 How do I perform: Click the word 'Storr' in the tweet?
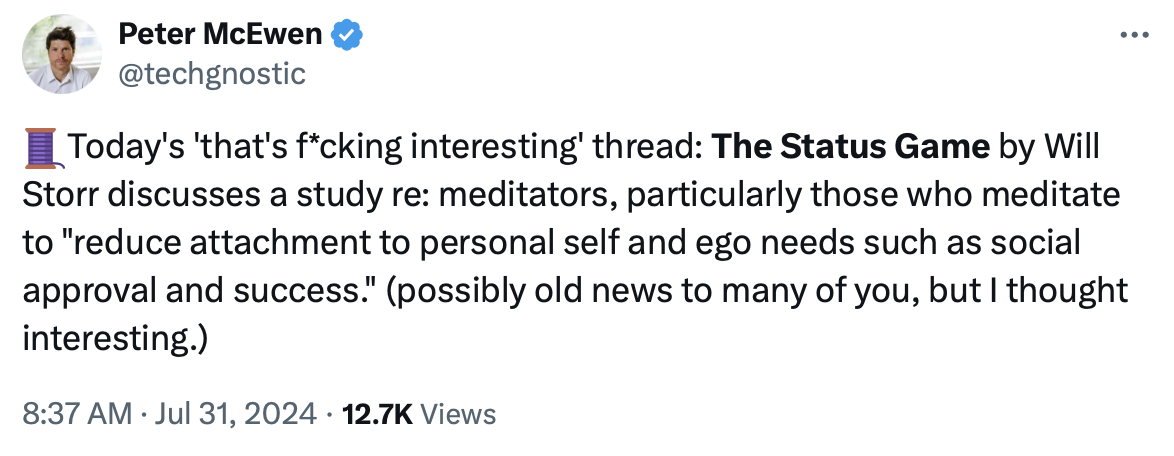(x=61, y=196)
